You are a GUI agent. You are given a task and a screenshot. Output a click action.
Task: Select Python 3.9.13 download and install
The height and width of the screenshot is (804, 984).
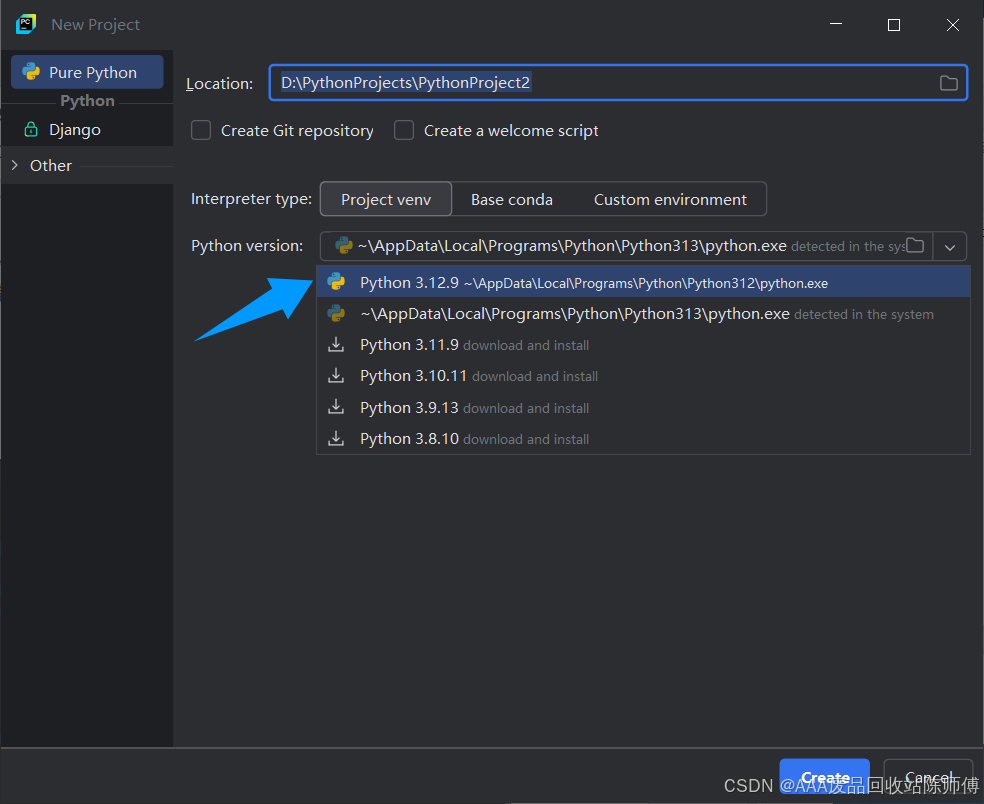tap(643, 408)
